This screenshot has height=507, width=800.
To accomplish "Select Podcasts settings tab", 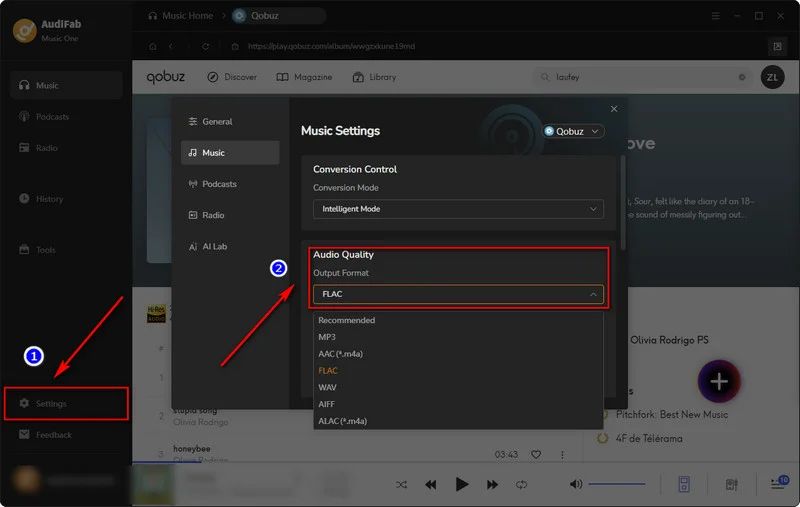I will coord(230,184).
